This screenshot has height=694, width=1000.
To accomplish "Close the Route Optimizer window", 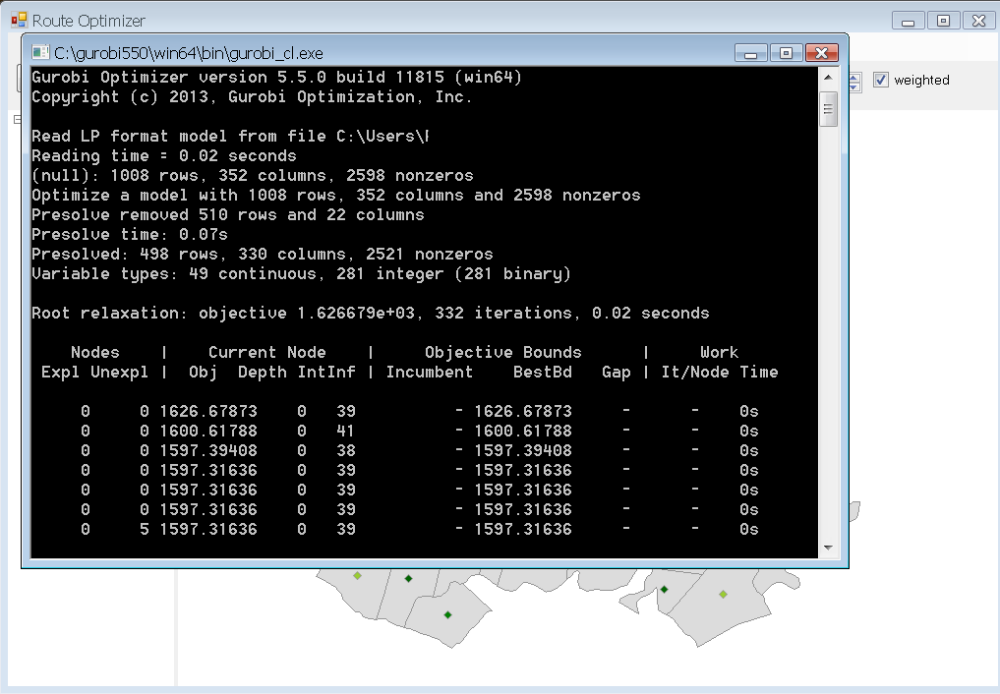I will click(978, 21).
